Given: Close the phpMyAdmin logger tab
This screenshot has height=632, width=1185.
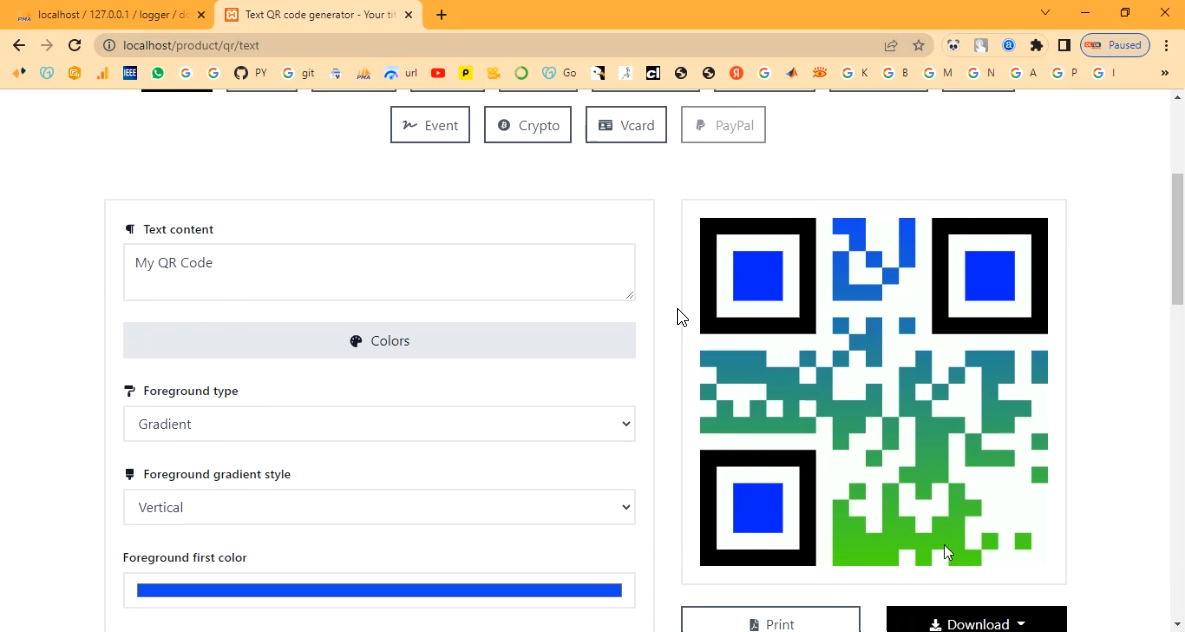Looking at the screenshot, I should pos(201,14).
